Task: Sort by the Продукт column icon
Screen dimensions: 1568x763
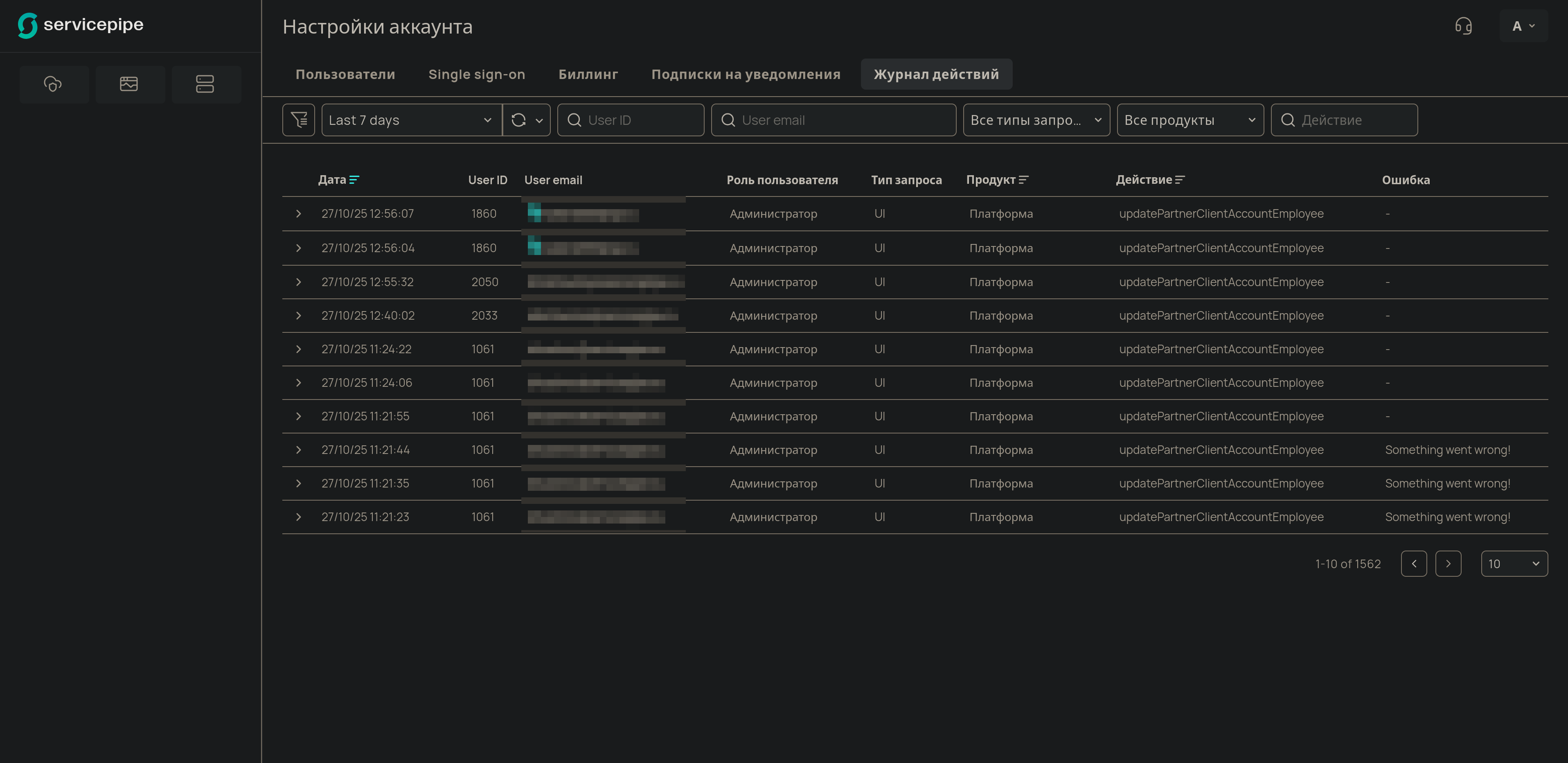Action: coord(1023,180)
